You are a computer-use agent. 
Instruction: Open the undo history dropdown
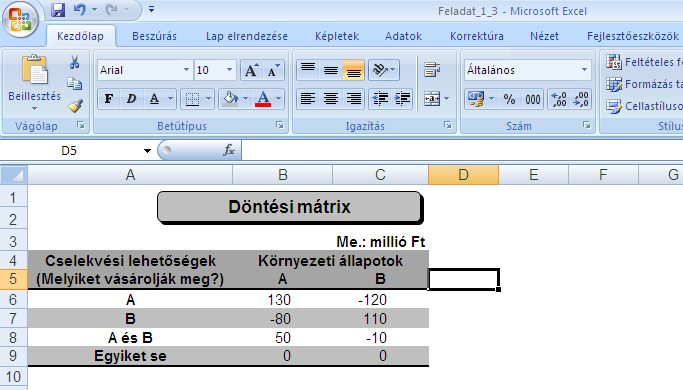click(94, 10)
